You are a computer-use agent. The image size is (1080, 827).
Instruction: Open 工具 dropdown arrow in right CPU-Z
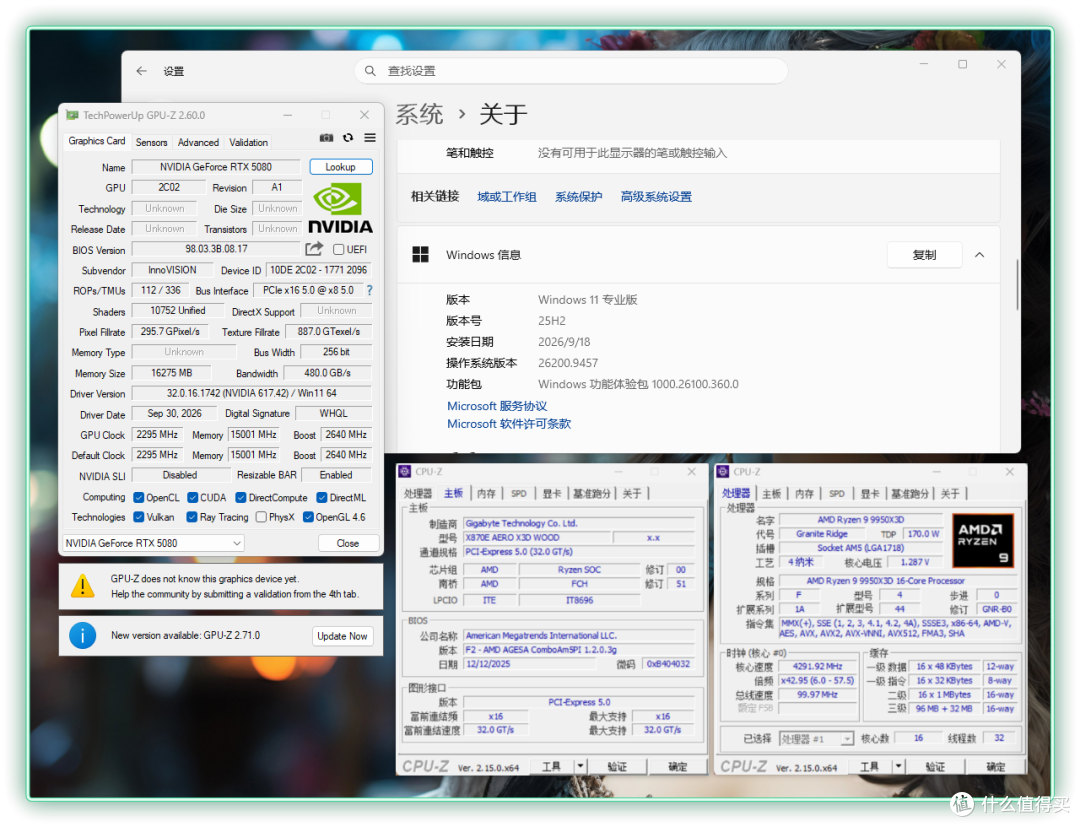(x=898, y=766)
